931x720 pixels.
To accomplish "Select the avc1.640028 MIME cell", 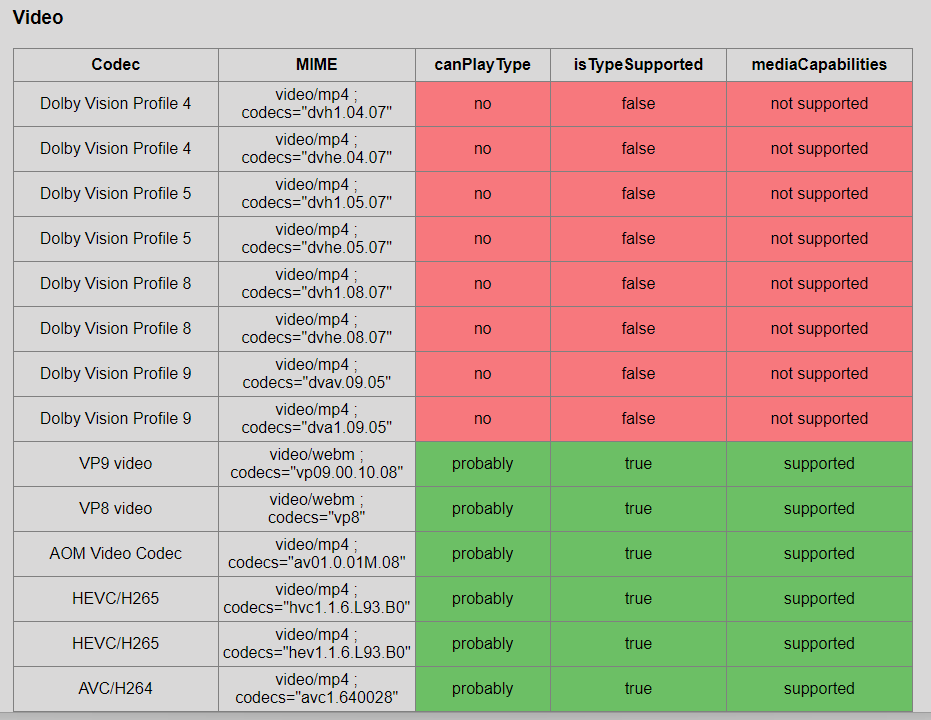I will pos(316,689).
